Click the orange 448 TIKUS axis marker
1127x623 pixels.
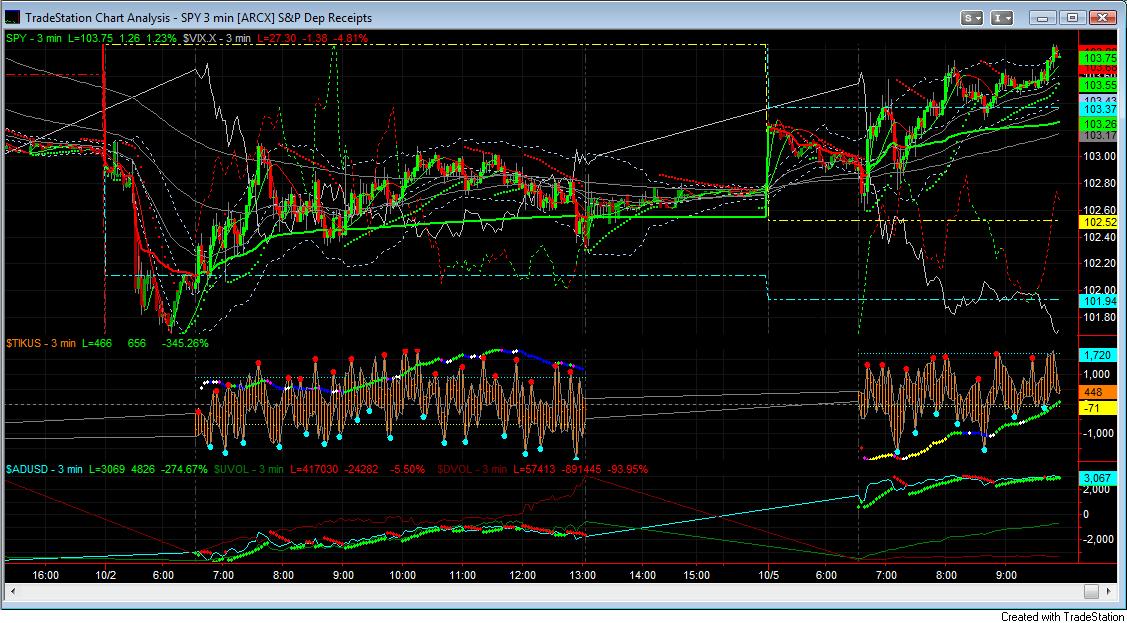click(1099, 392)
